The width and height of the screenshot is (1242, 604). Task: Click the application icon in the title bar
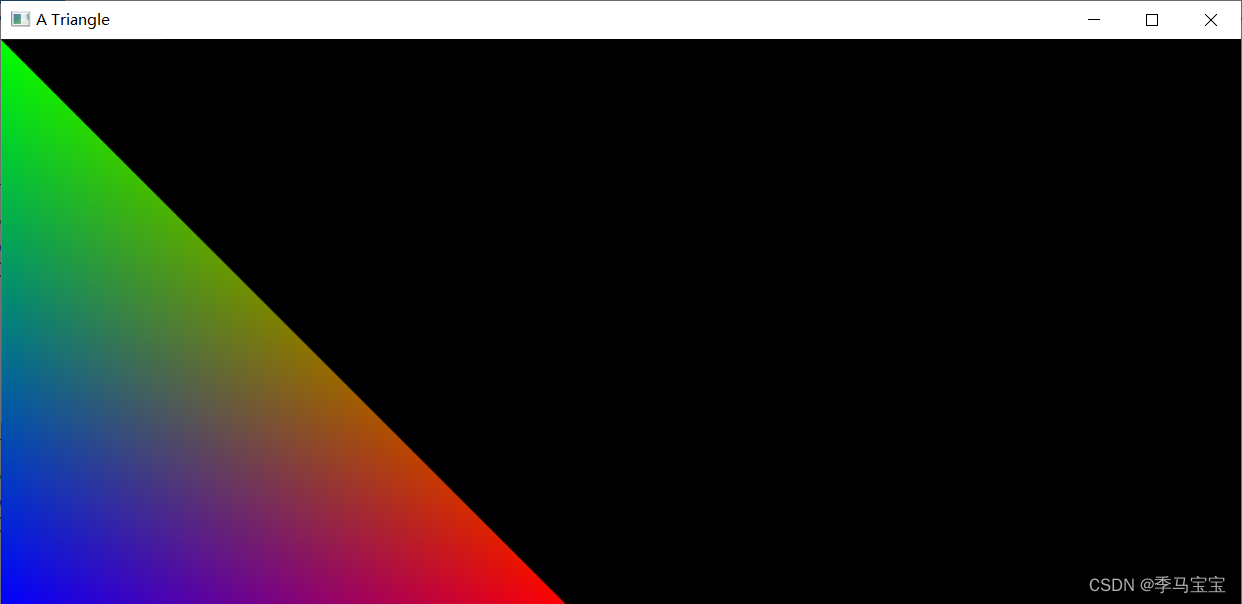point(20,20)
